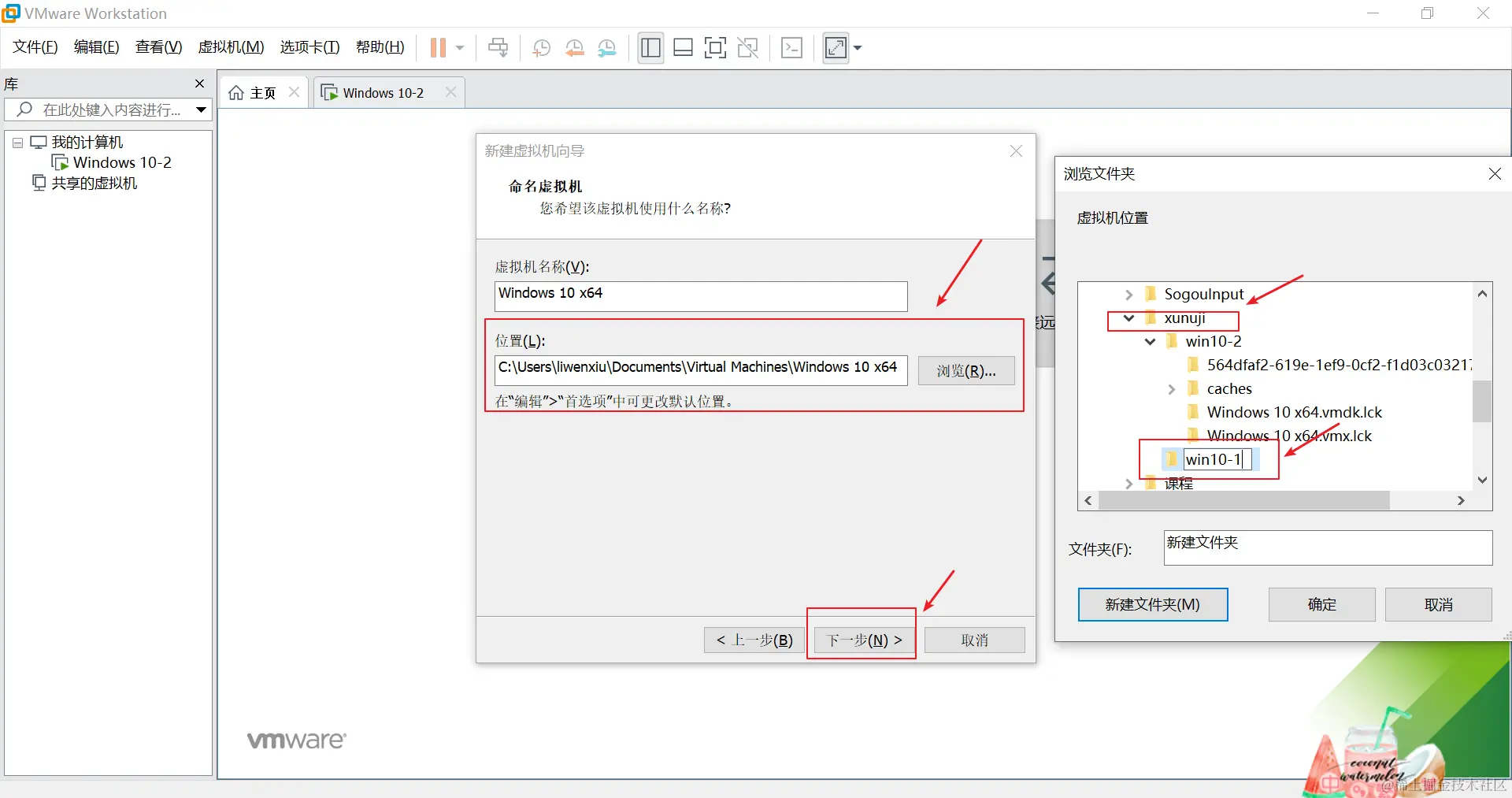This screenshot has width=1512, height=798.
Task: Click the send Ctrl+Alt+Del toolbar icon
Action: [498, 48]
